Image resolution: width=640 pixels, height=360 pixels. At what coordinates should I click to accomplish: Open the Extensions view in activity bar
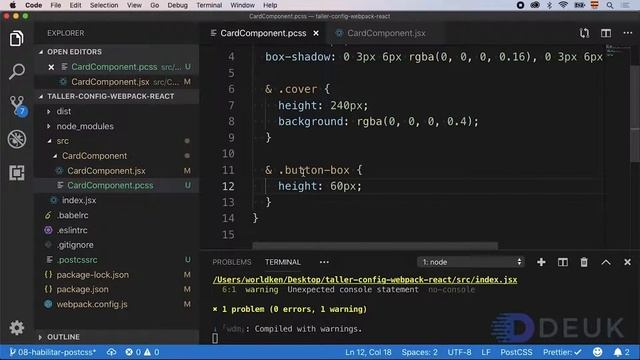click(x=16, y=173)
